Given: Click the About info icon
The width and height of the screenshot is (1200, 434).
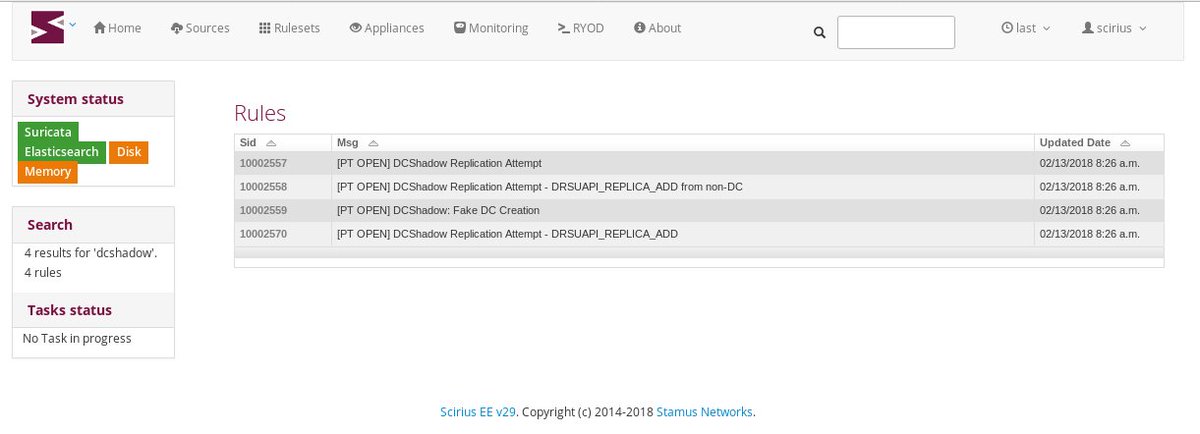Looking at the screenshot, I should click(639, 28).
